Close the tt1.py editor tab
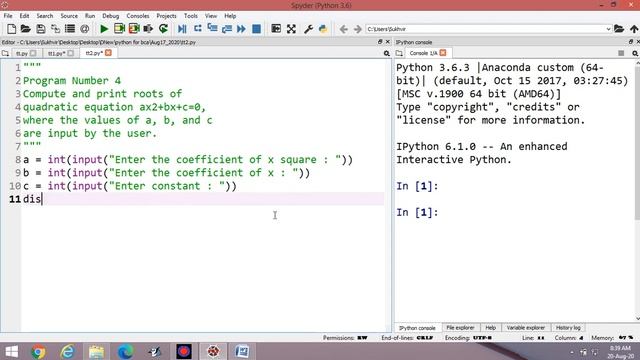The width and height of the screenshot is (640, 360). pyautogui.click(x=71, y=53)
